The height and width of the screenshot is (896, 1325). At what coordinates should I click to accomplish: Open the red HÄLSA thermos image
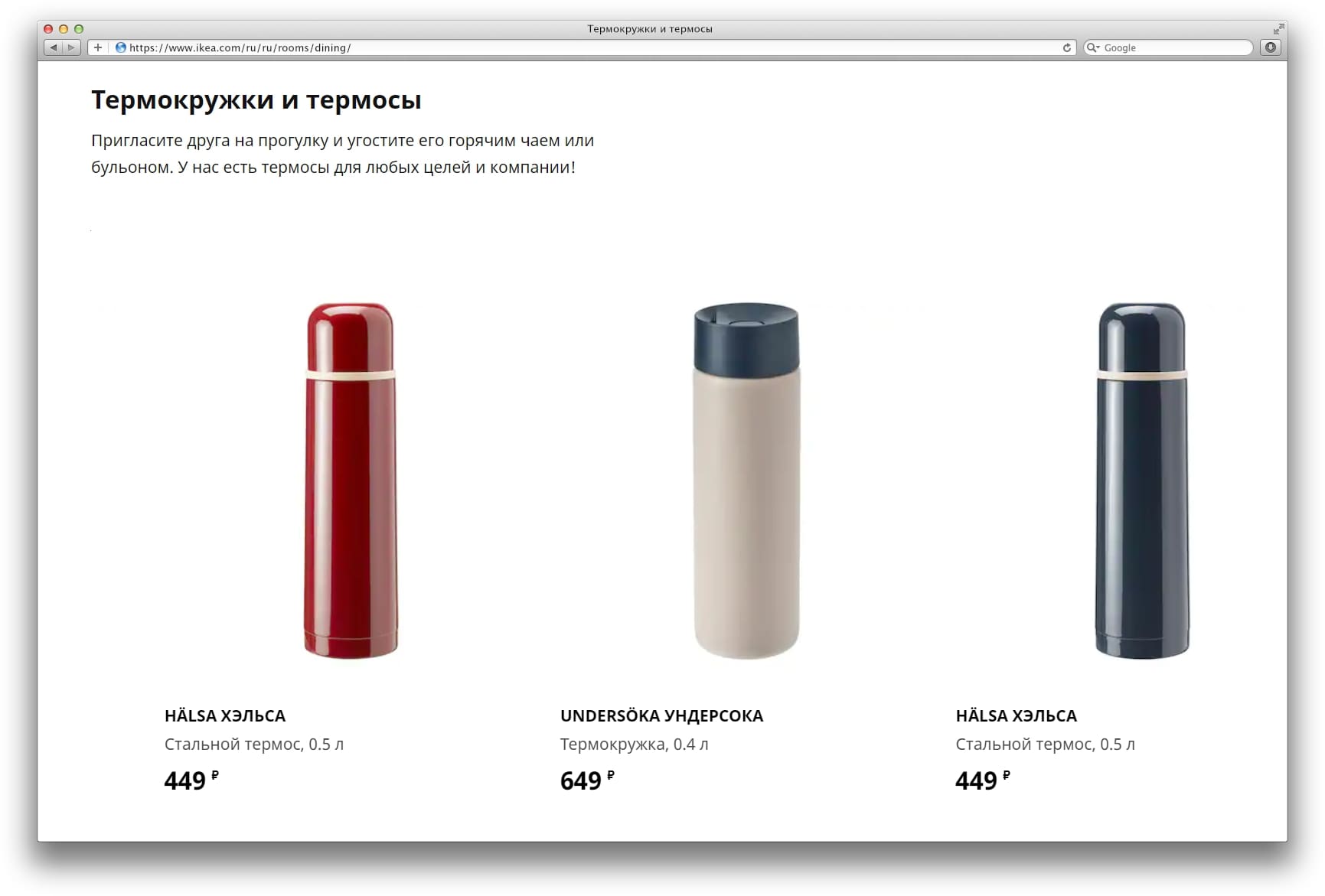(x=351, y=481)
